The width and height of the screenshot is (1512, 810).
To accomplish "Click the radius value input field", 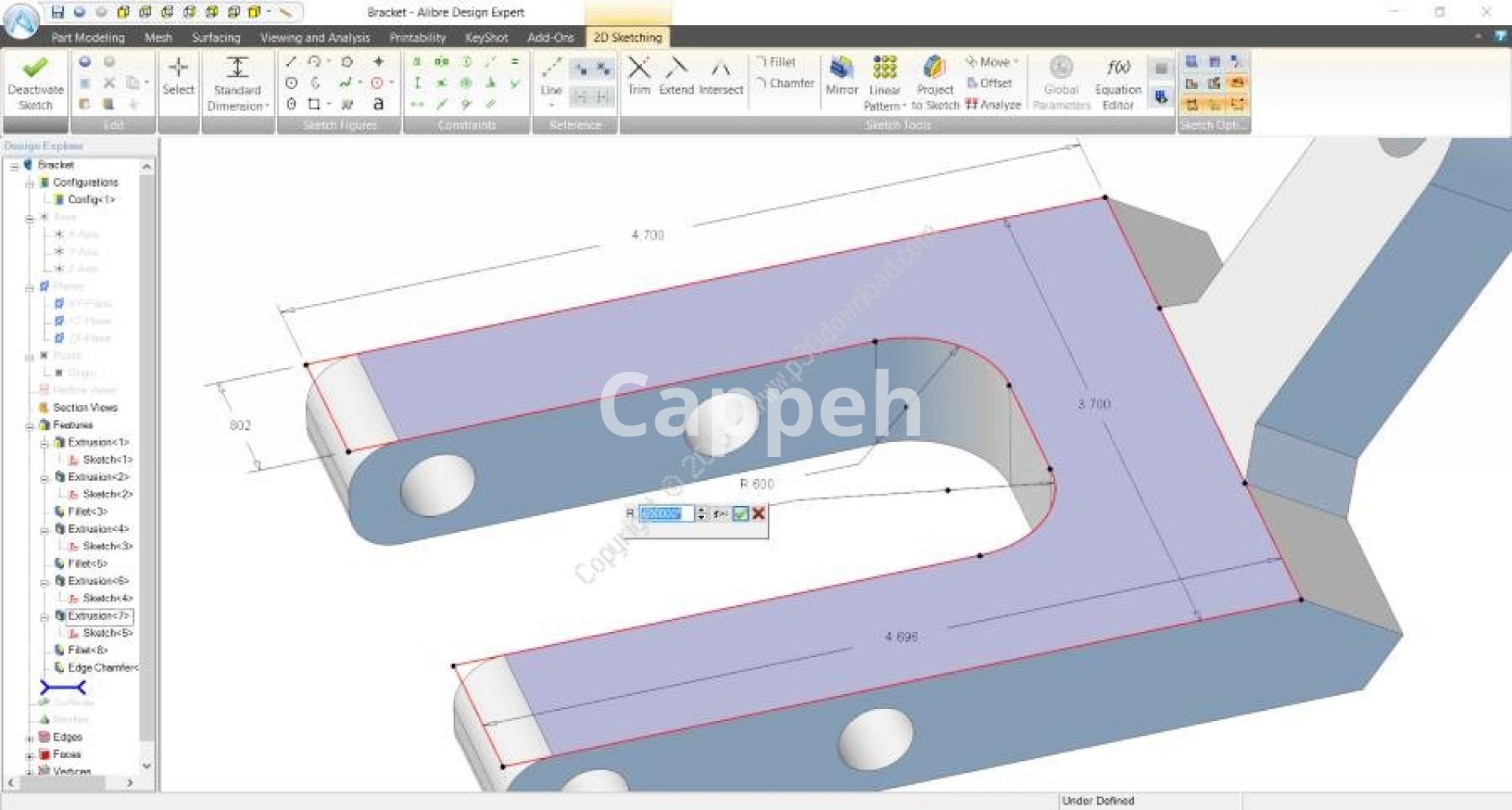I will point(665,514).
